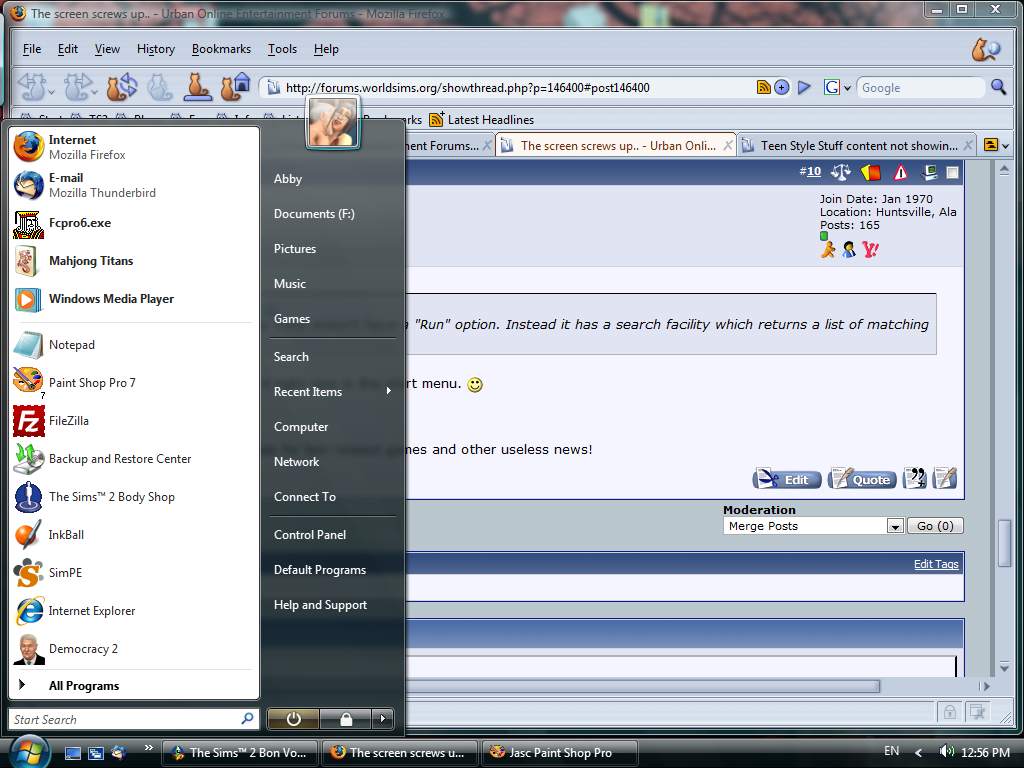Image resolution: width=1024 pixels, height=768 pixels.
Task: Show hidden system tray icons arrow
Action: point(918,752)
